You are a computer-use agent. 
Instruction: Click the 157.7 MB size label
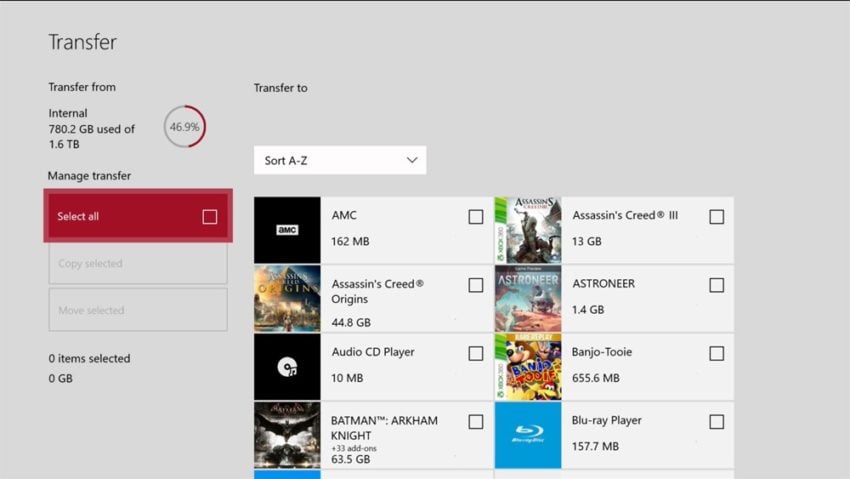595,446
